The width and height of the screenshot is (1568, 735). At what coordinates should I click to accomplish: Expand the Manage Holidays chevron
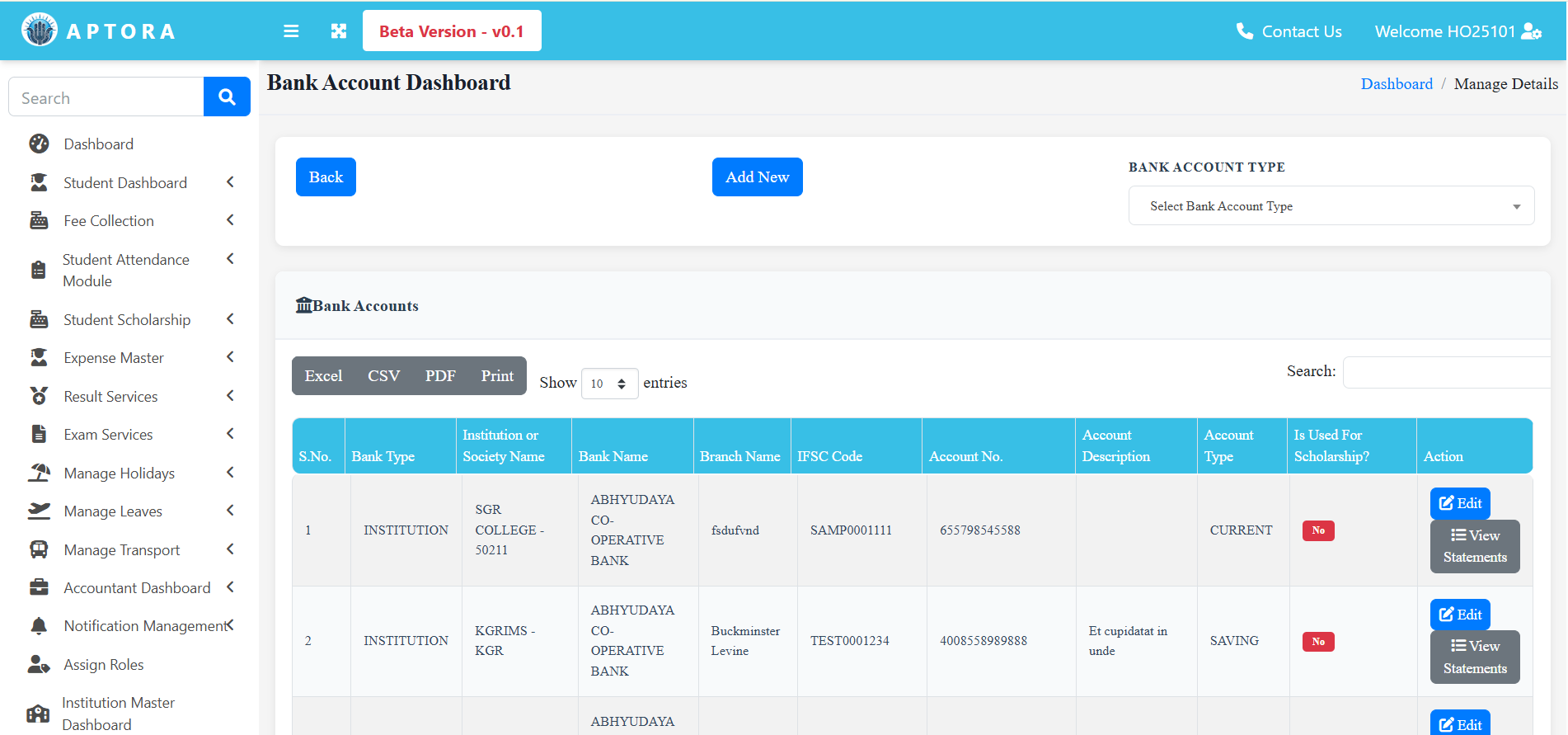point(230,472)
